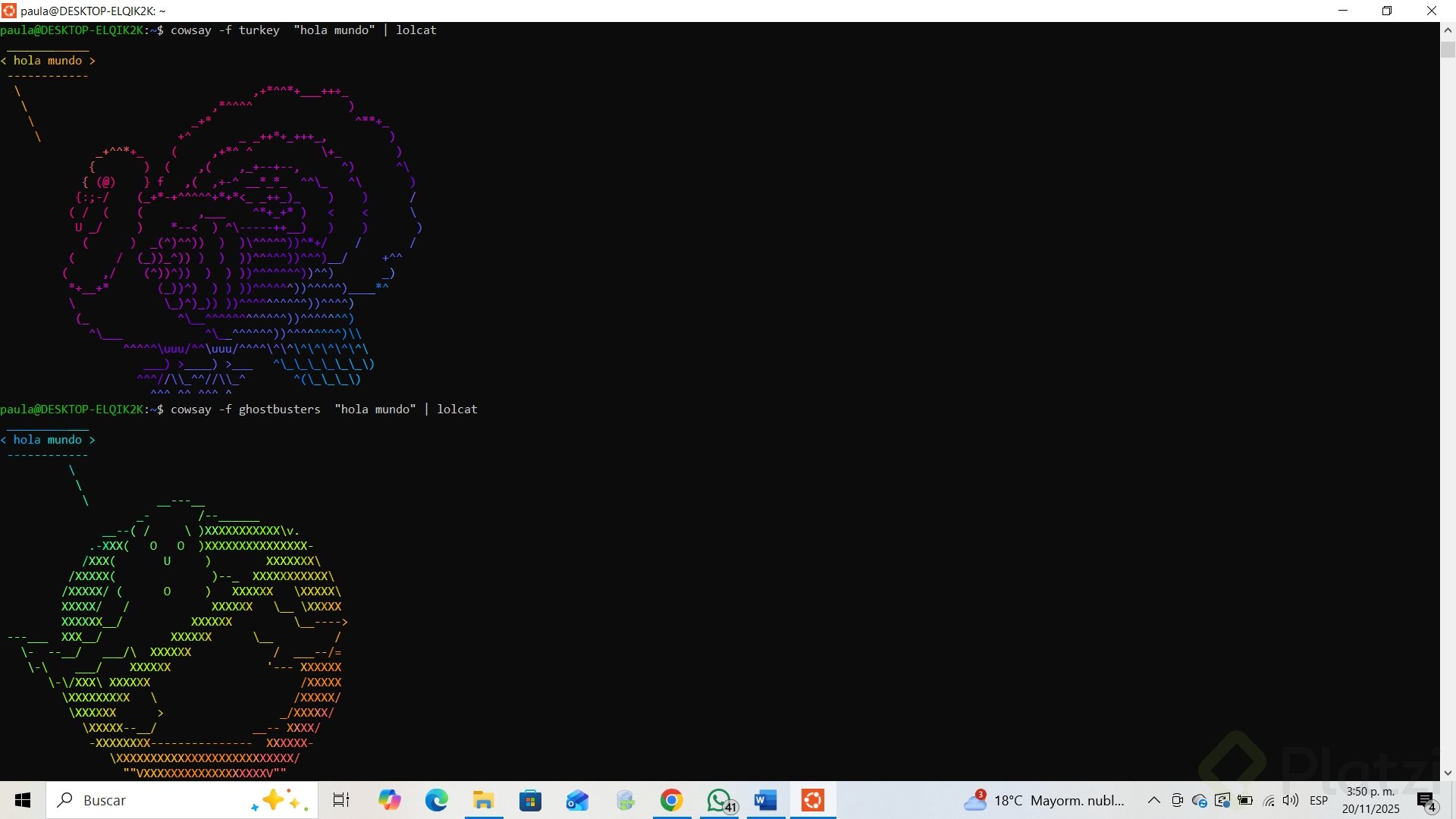
Task: Expand hidden system tray icons chevron
Action: pos(1153,800)
